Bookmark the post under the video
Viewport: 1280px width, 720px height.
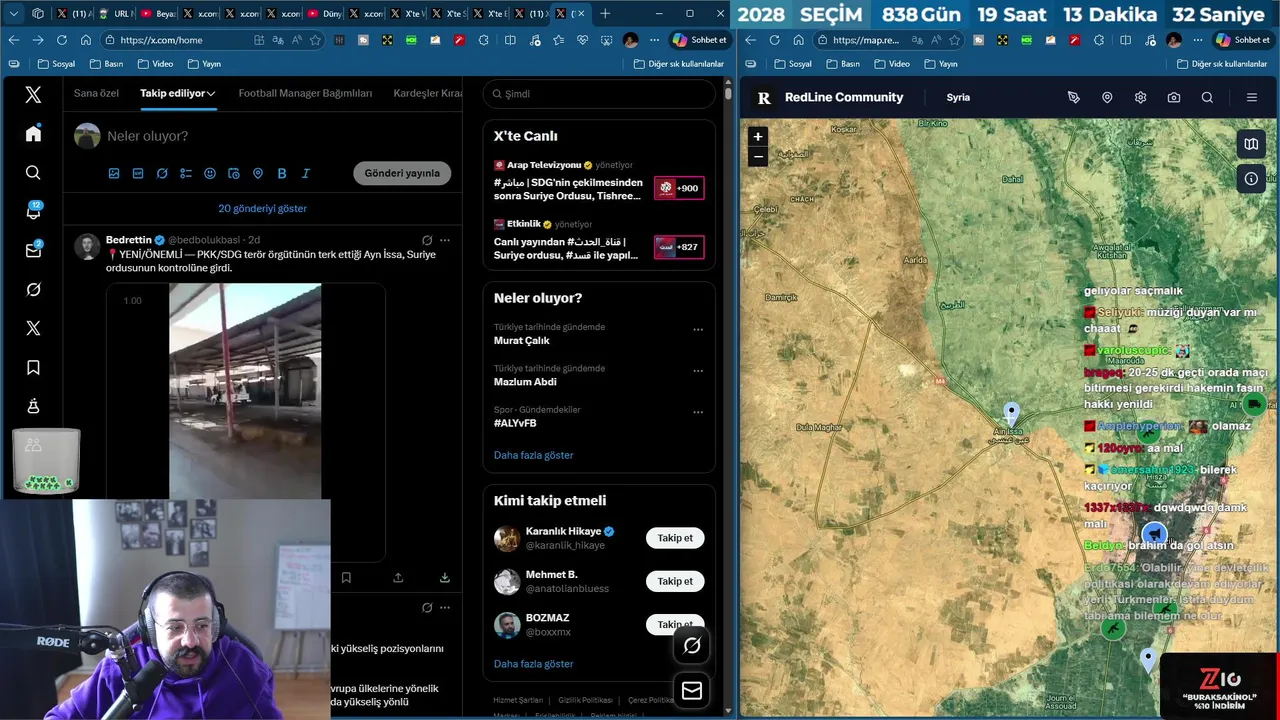[346, 577]
